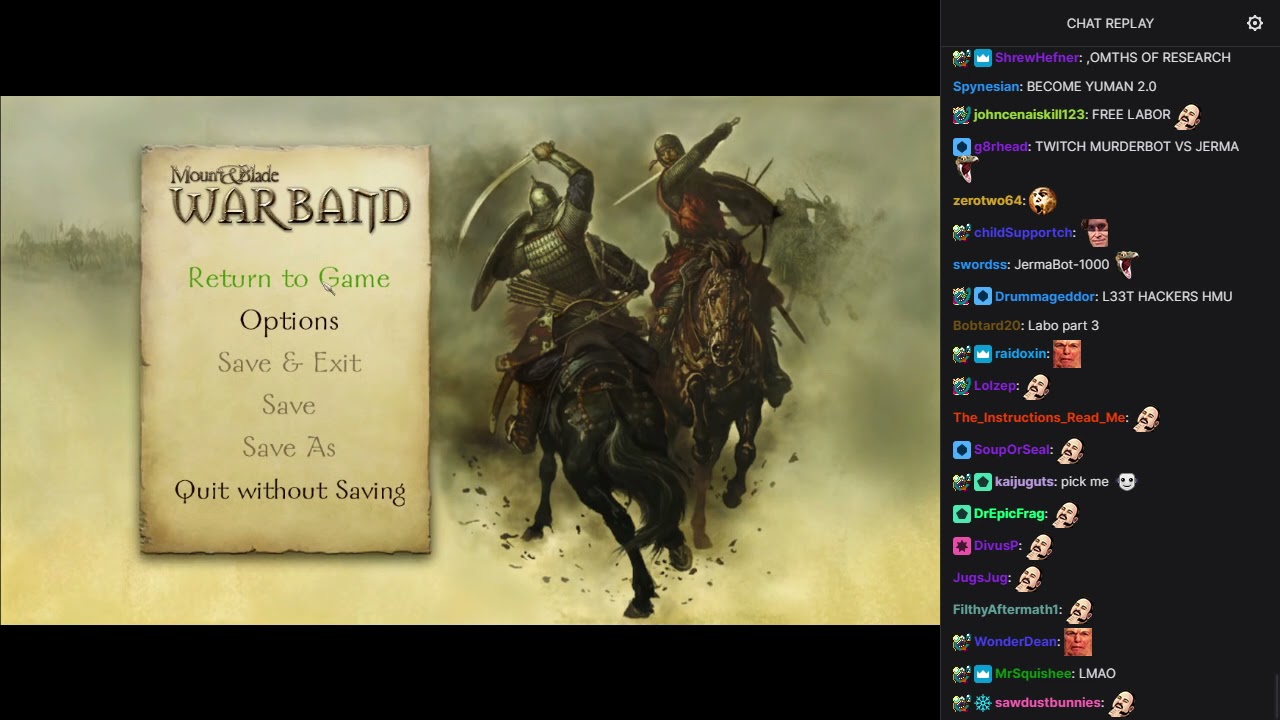Click kaijuguts's username

[1024, 482]
